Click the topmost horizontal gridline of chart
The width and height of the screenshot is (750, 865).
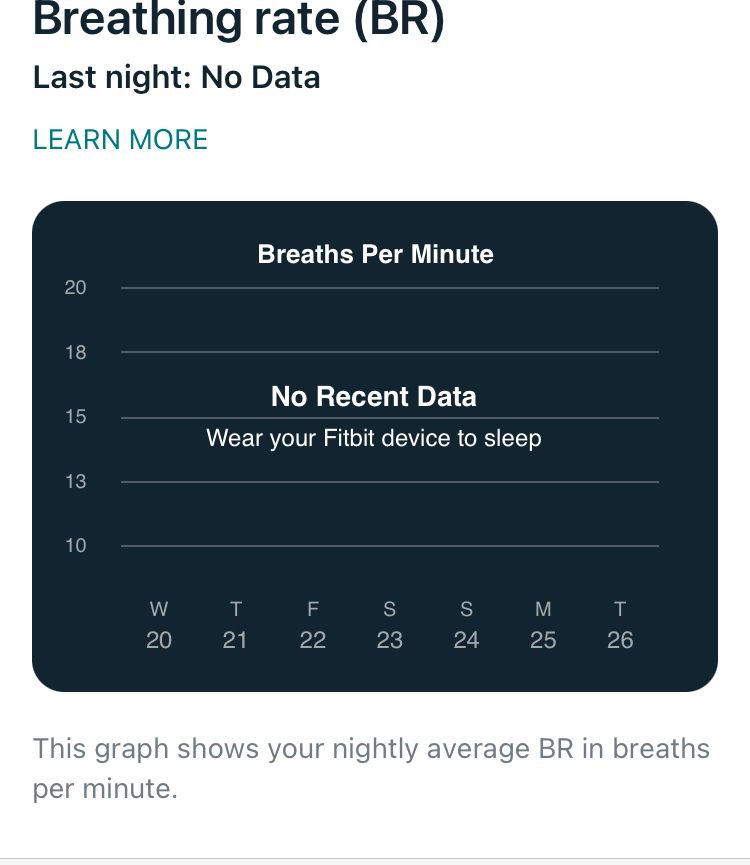390,288
